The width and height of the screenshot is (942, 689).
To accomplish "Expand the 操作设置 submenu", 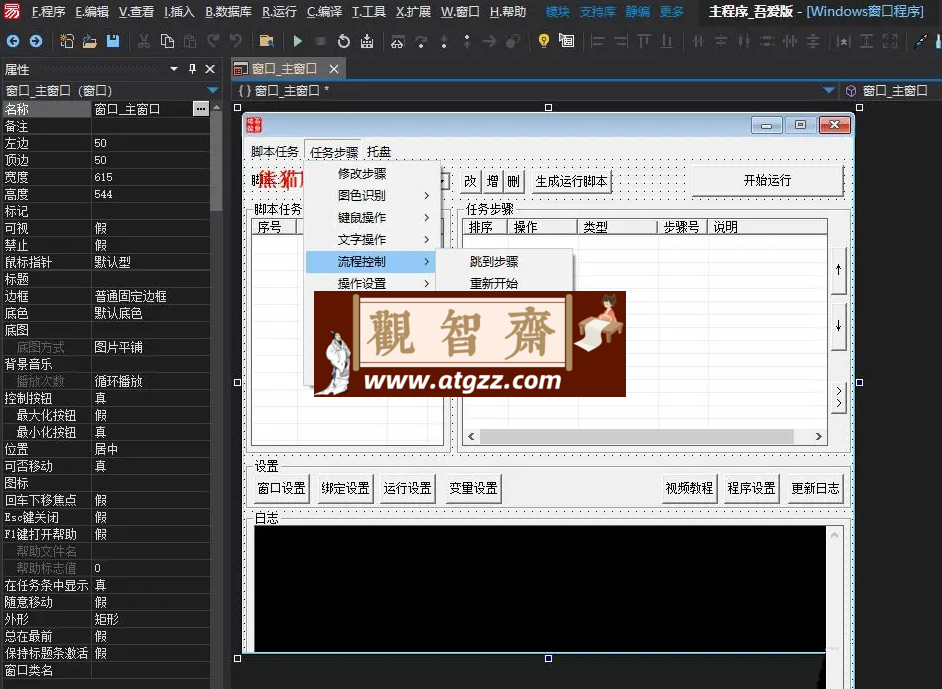I will point(369,283).
